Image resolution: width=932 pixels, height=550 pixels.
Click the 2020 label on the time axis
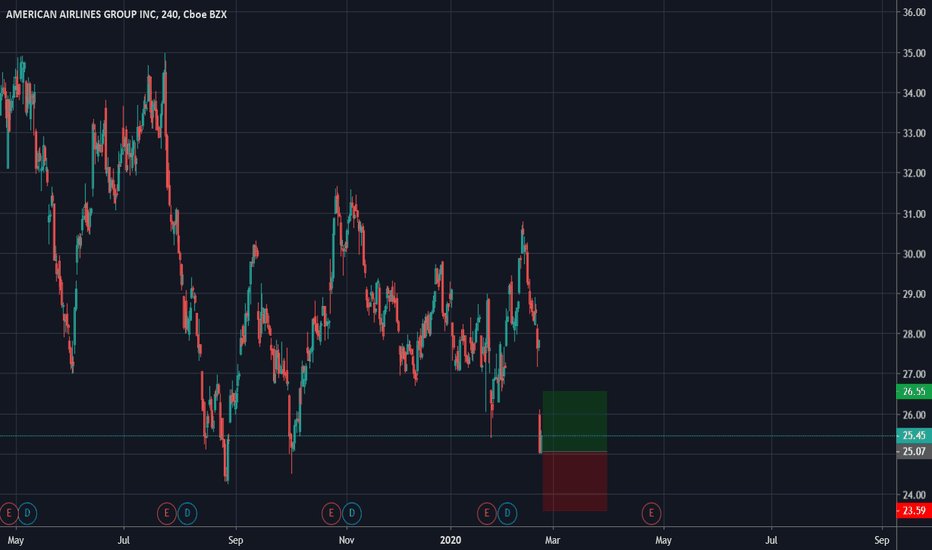coord(451,540)
